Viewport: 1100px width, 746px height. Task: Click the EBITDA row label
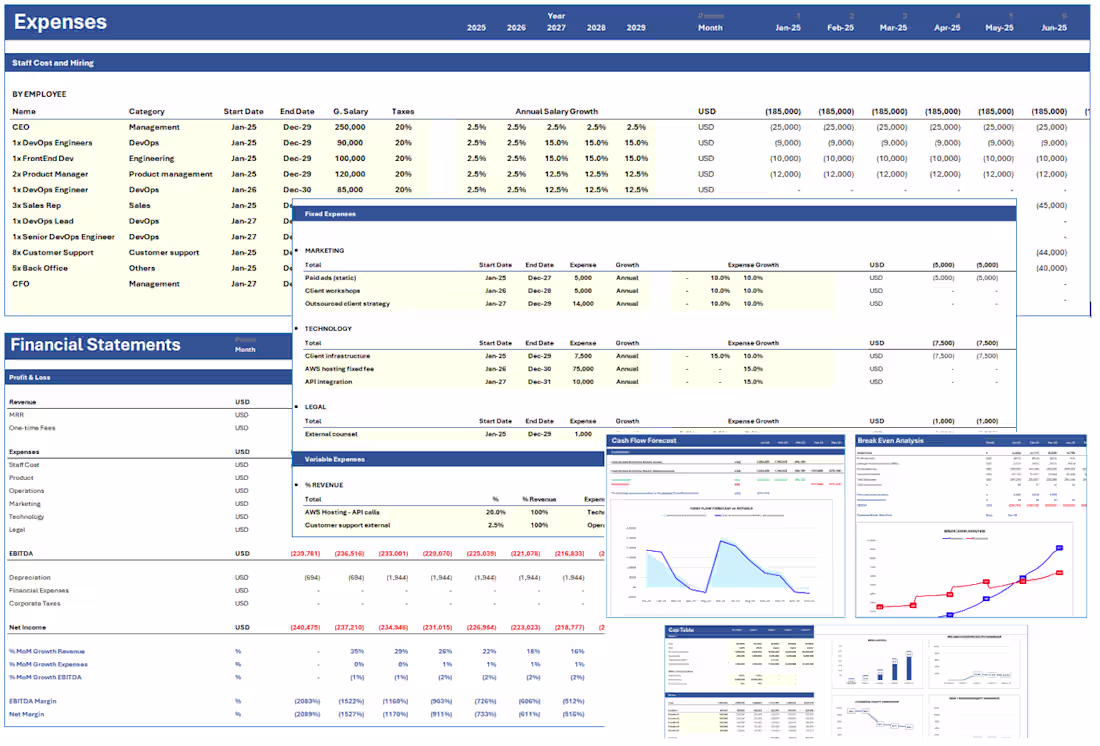tap(22, 553)
